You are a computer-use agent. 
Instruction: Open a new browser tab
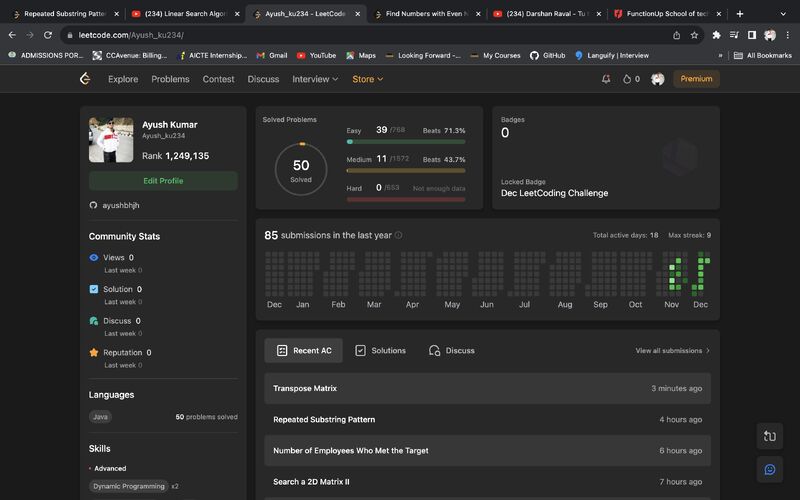point(740,14)
